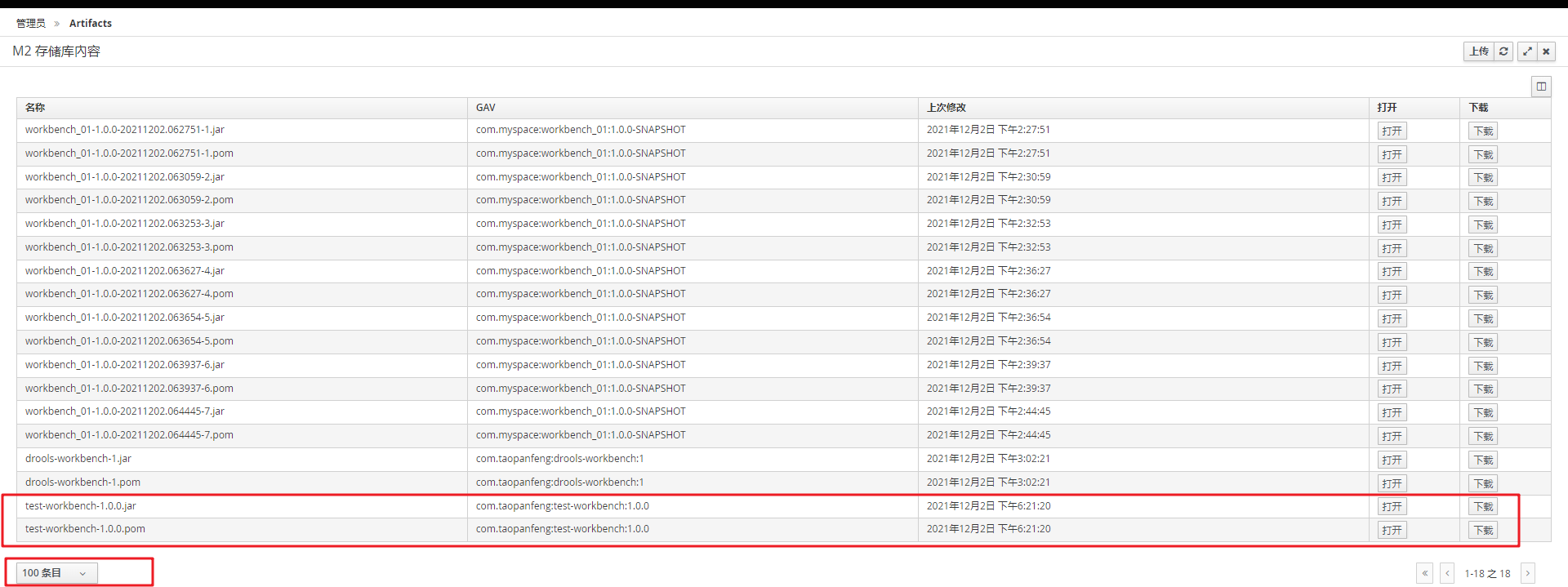Open workbench_01 064445-7.jar with 打开
Image resolution: width=1568 pixels, height=587 pixels.
click(x=1392, y=413)
